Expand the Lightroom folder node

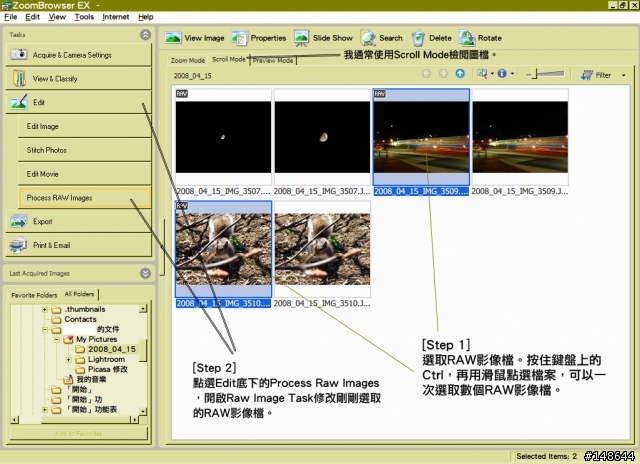[69, 360]
